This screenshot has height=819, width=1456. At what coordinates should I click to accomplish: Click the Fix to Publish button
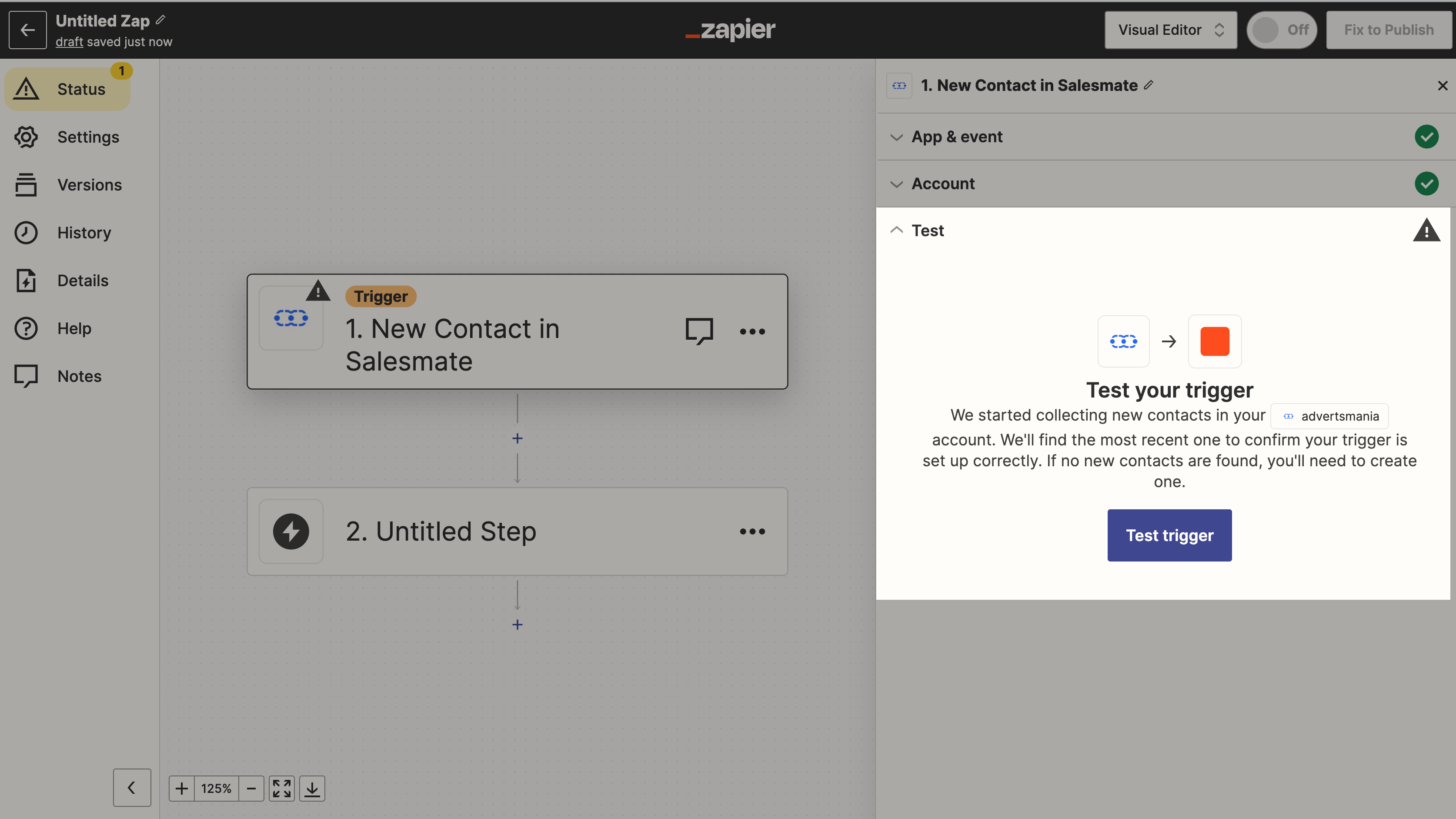click(x=1389, y=30)
